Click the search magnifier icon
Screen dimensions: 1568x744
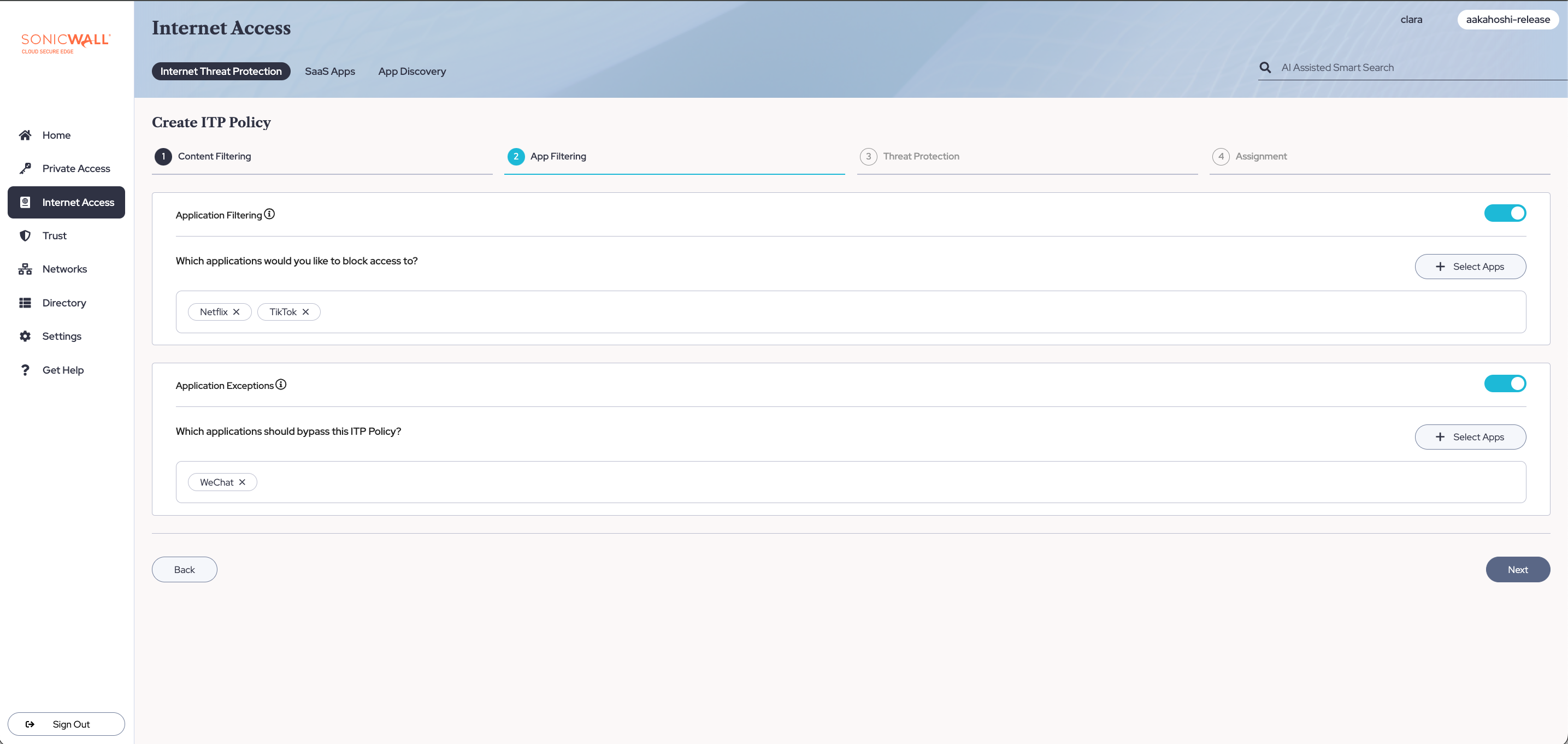pyautogui.click(x=1265, y=68)
